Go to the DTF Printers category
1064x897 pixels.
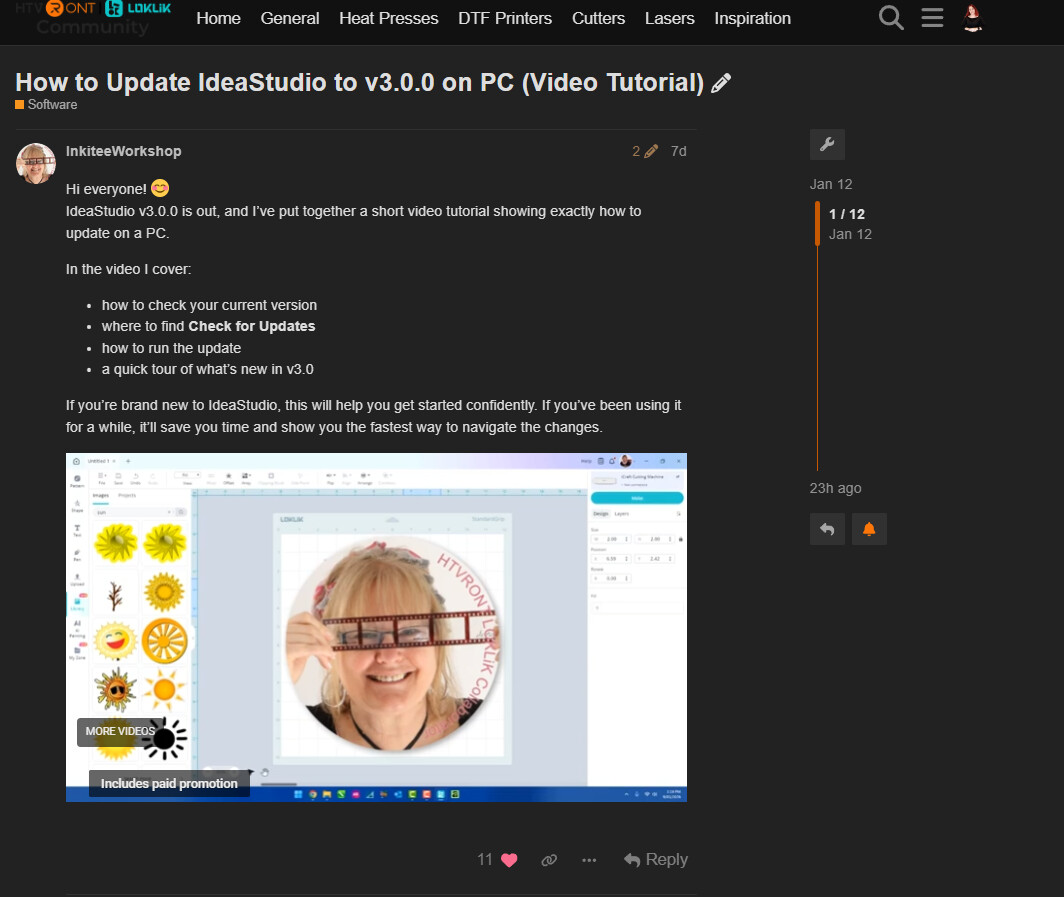(x=505, y=18)
